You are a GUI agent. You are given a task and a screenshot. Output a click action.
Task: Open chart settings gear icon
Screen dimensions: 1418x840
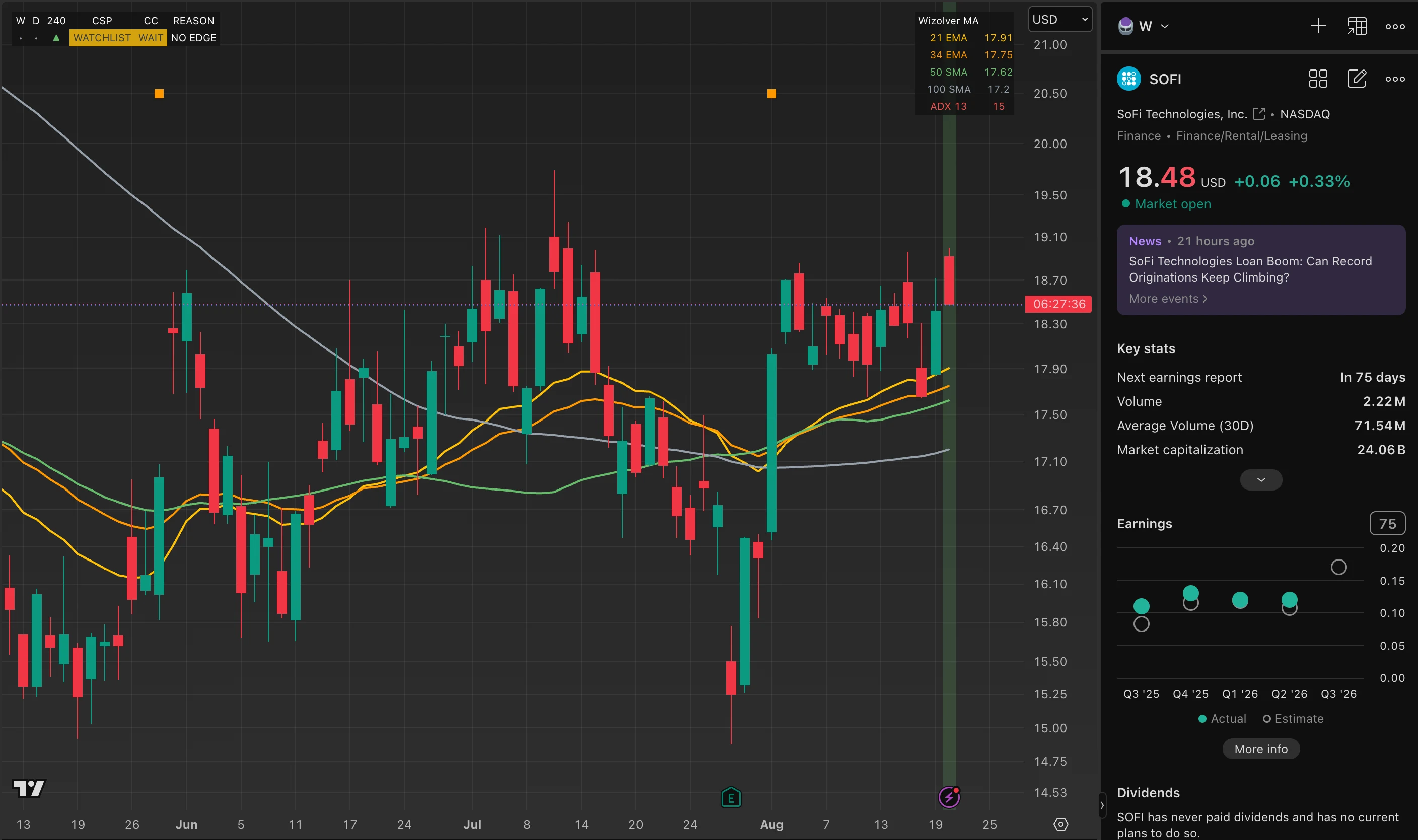pos(1061,824)
